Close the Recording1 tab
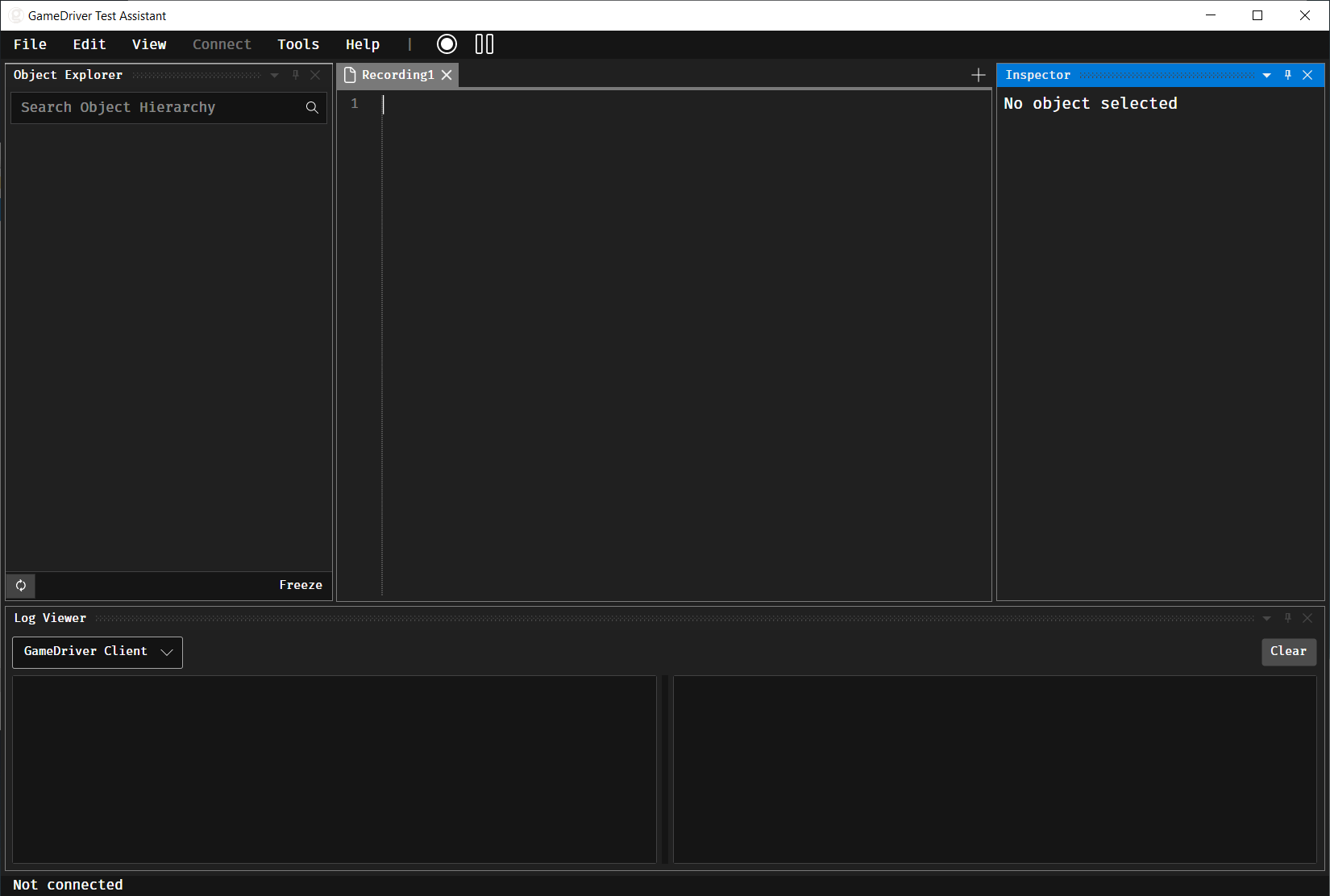 [447, 75]
